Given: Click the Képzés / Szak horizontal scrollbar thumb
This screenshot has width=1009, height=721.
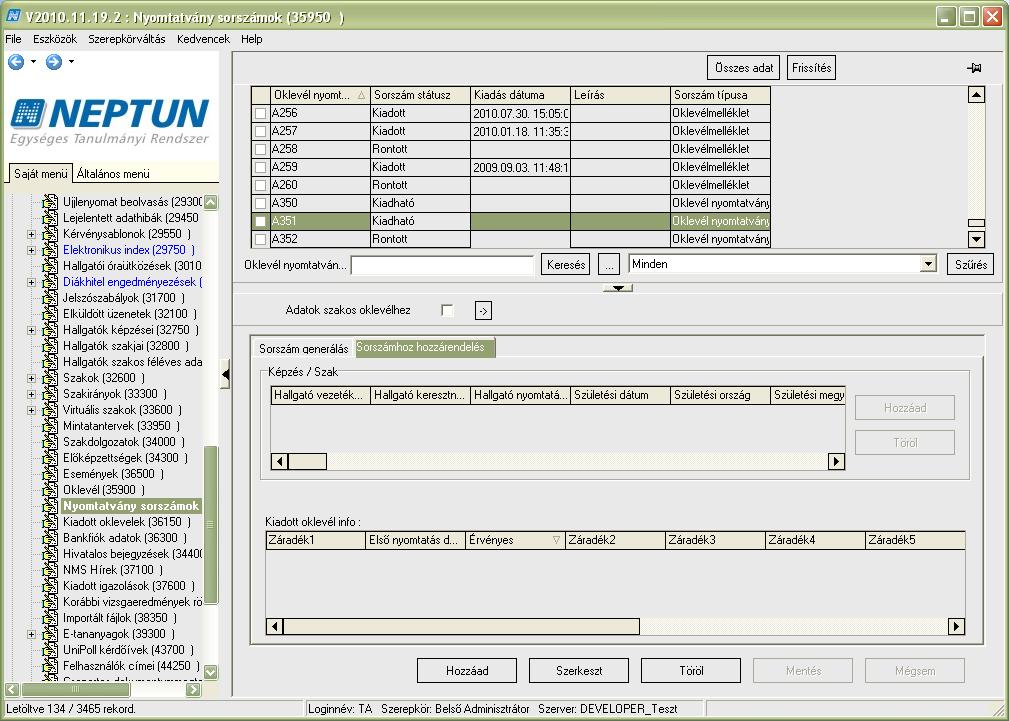Looking at the screenshot, I should coord(307,462).
